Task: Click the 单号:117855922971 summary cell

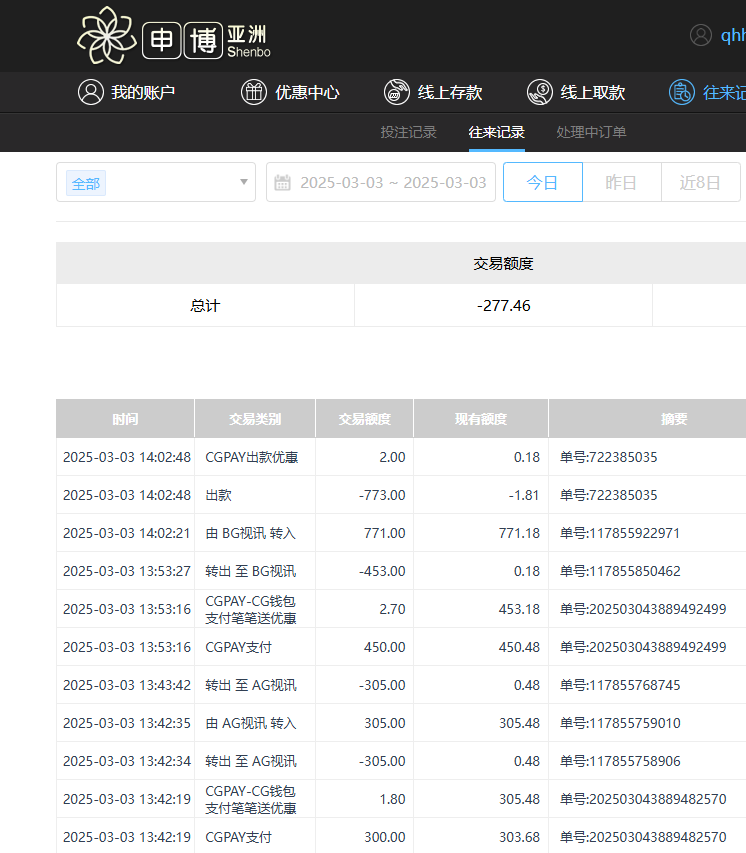Action: point(620,533)
